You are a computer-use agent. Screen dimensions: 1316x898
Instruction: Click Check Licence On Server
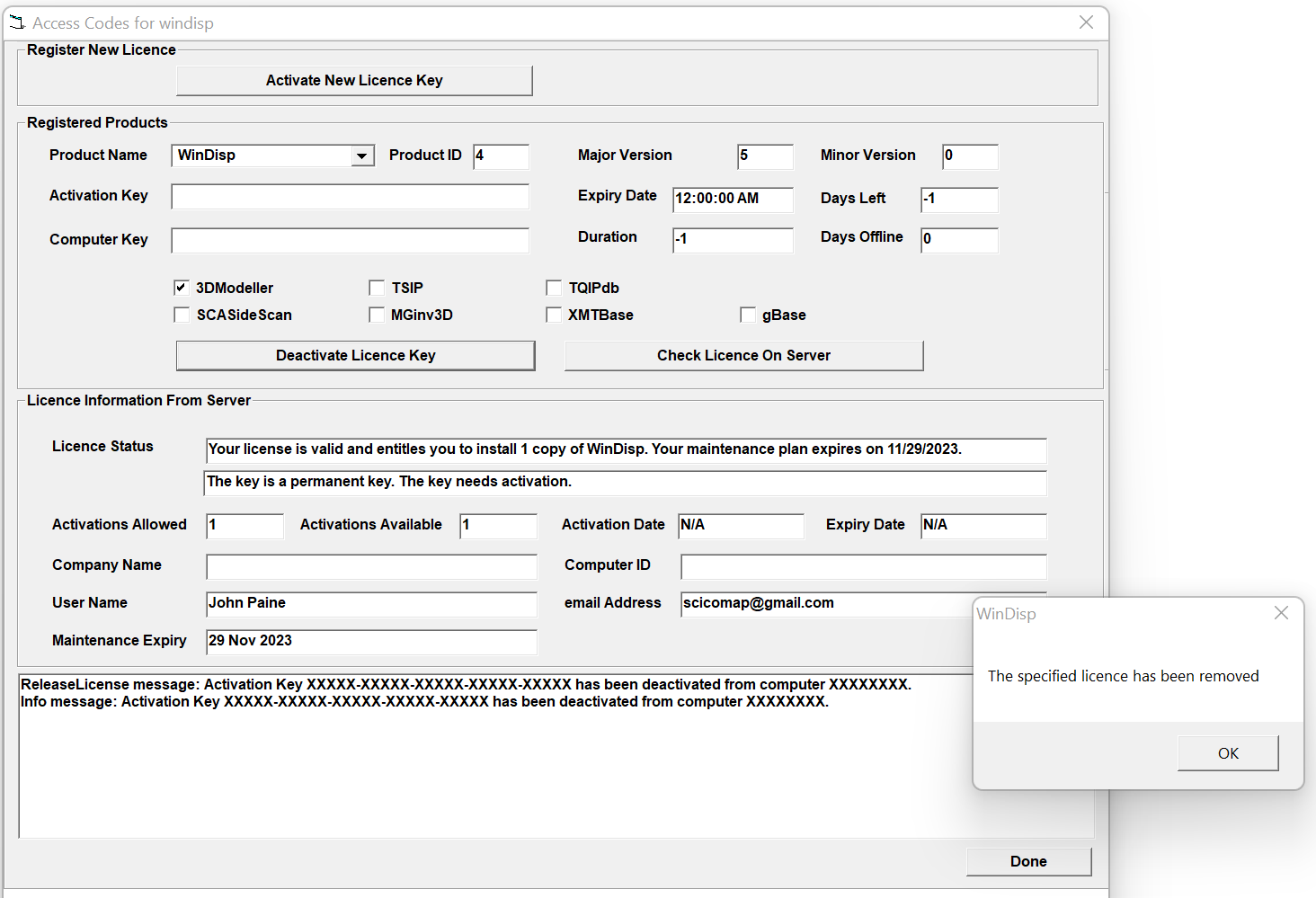pyautogui.click(x=743, y=355)
